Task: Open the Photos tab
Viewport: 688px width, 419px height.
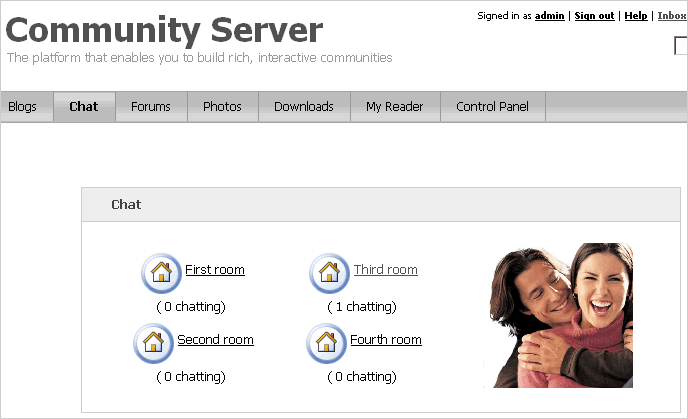Action: (222, 107)
